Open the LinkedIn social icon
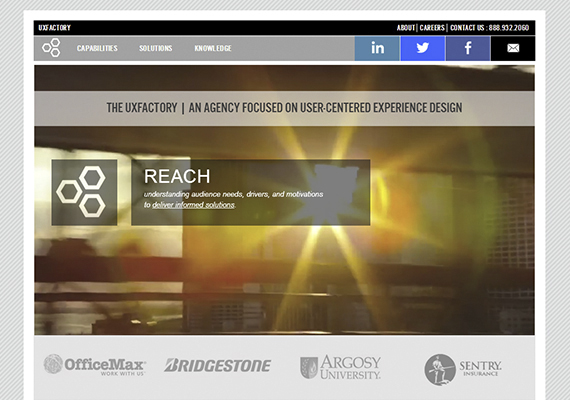Image resolution: width=570 pixels, height=400 pixels. point(377,48)
